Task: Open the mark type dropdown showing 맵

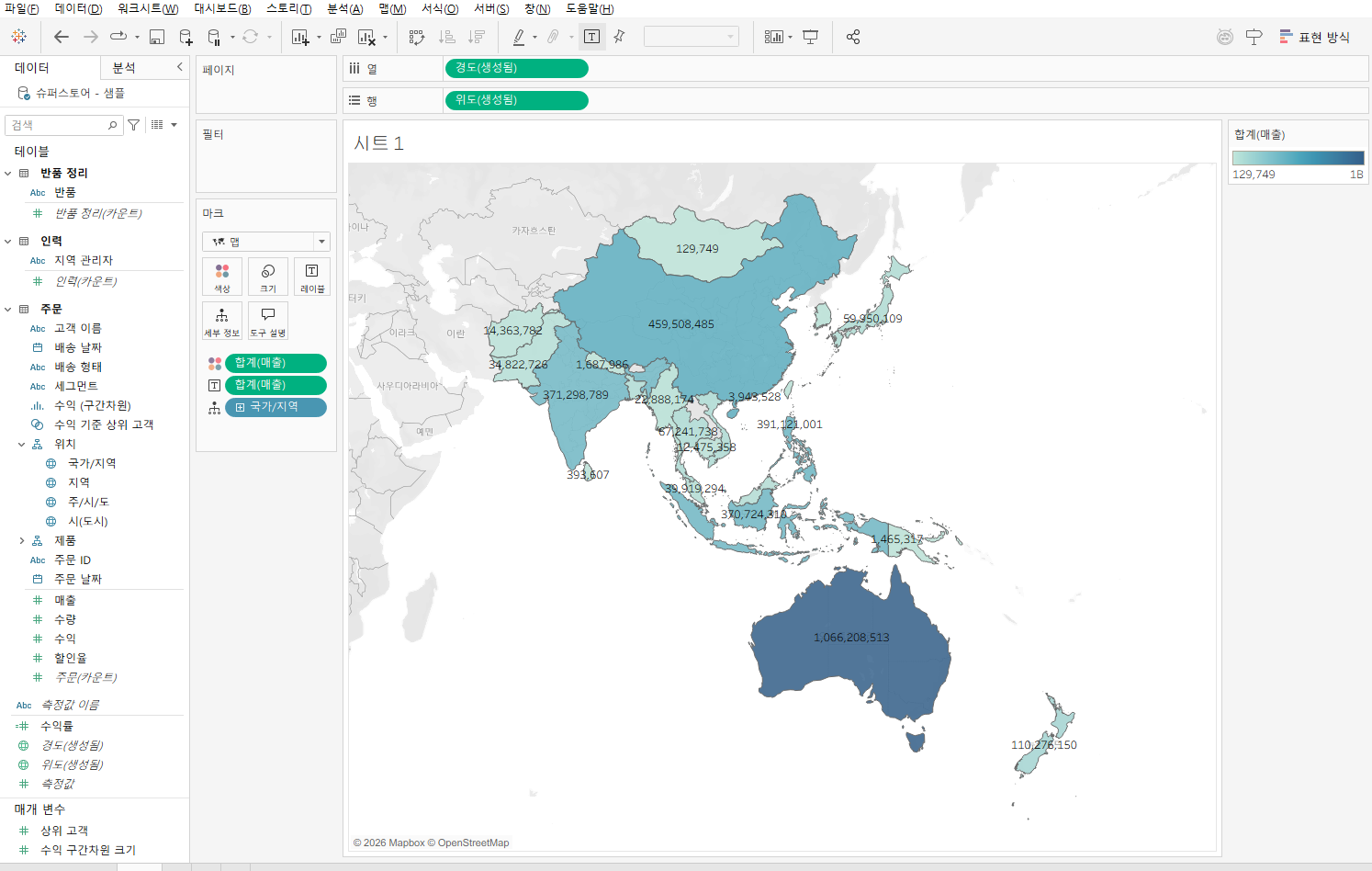Action: point(266,242)
